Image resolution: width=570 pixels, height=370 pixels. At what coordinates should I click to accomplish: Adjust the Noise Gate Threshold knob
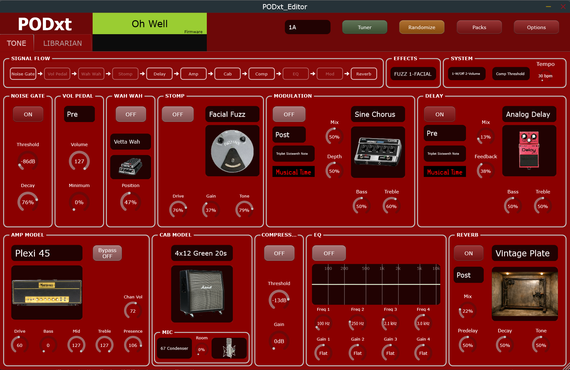[x=28, y=161]
